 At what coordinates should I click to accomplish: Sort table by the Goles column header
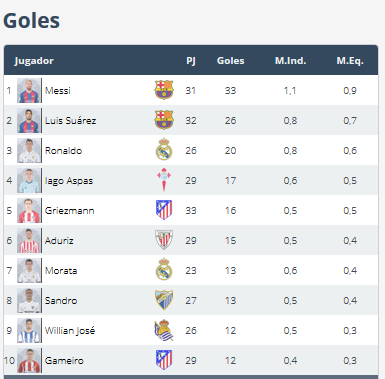pyautogui.click(x=230, y=61)
